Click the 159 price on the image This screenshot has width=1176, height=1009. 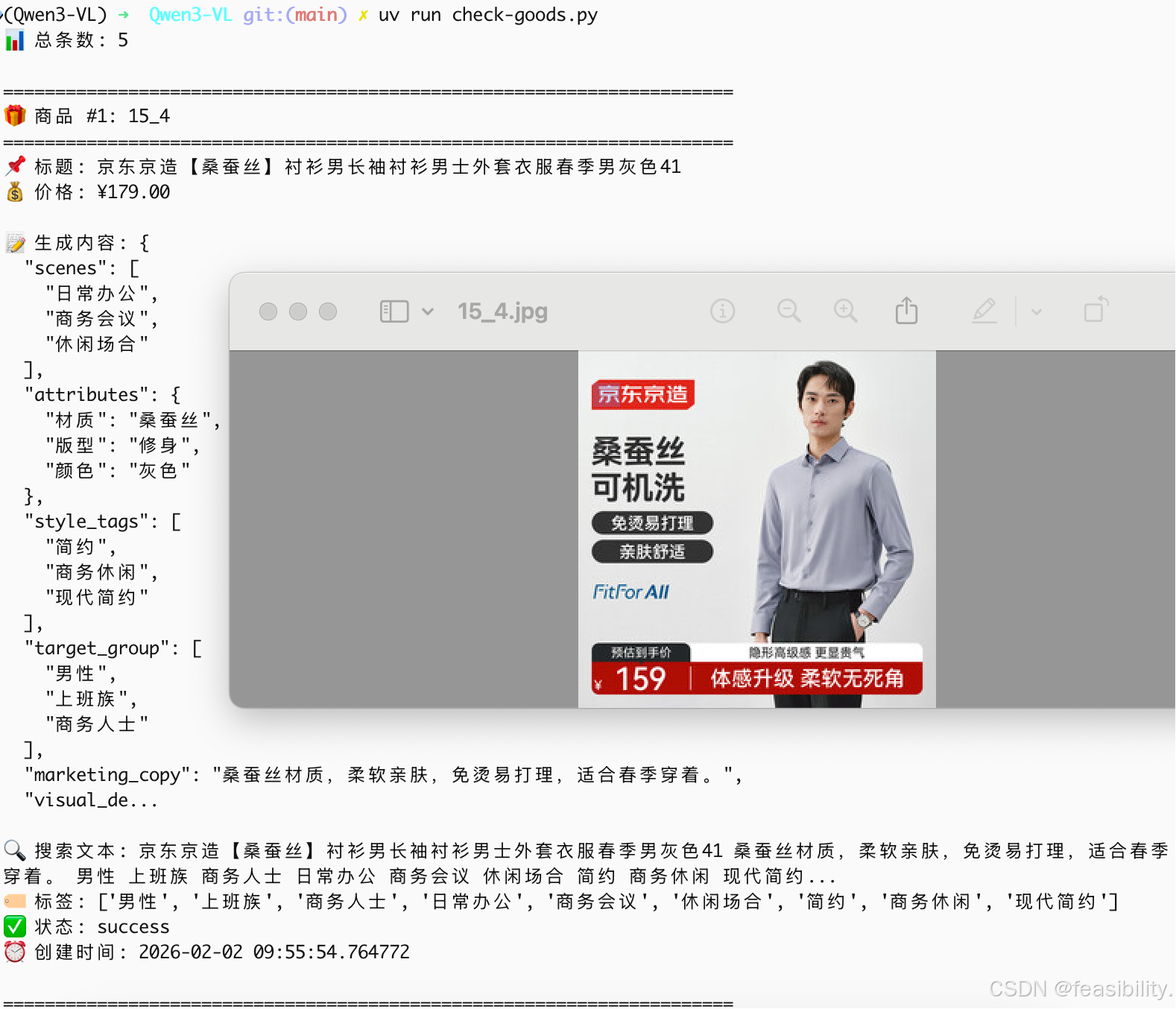click(x=640, y=679)
